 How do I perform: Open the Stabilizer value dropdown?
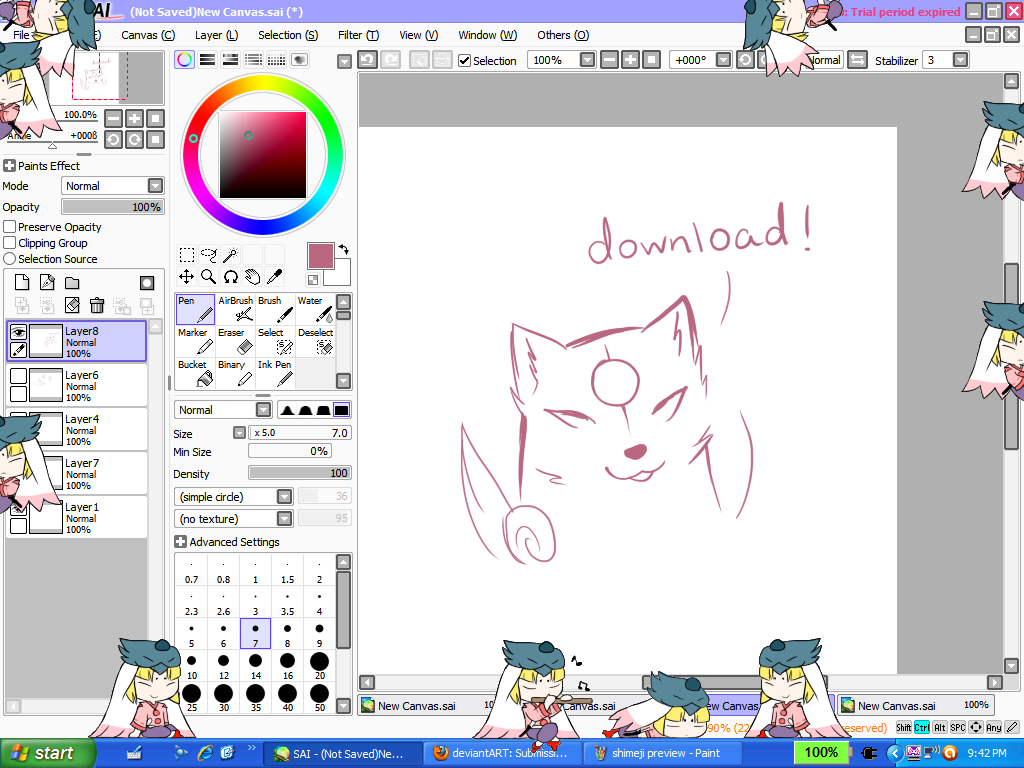[961, 60]
